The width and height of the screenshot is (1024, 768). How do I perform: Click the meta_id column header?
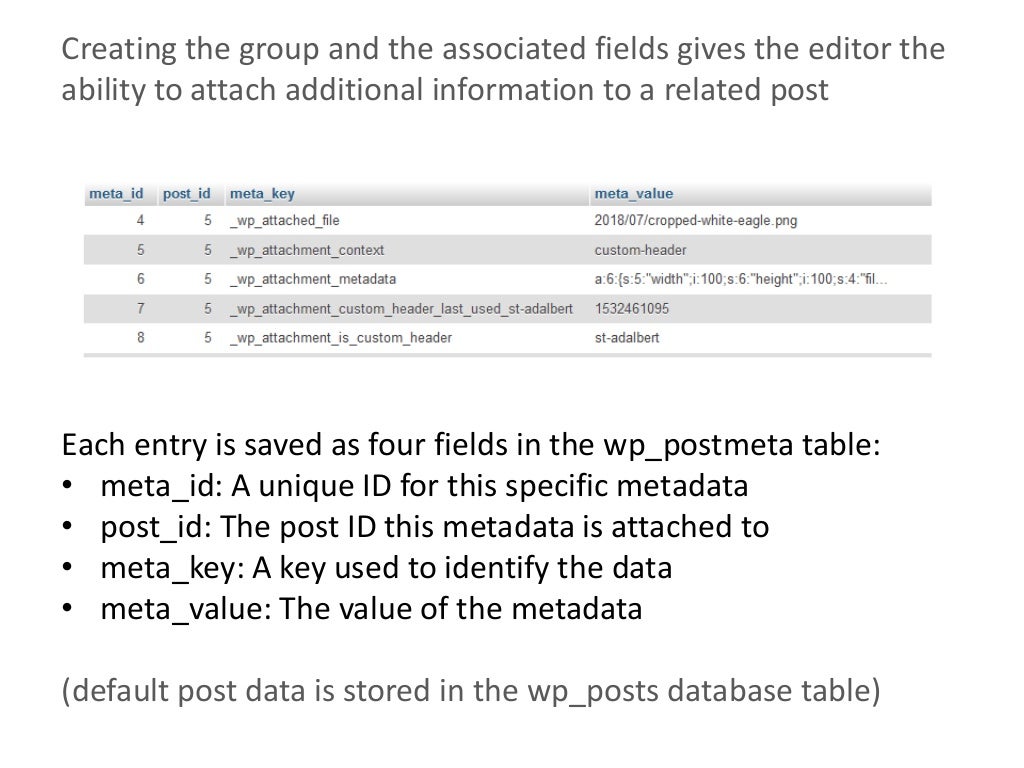[x=116, y=193]
